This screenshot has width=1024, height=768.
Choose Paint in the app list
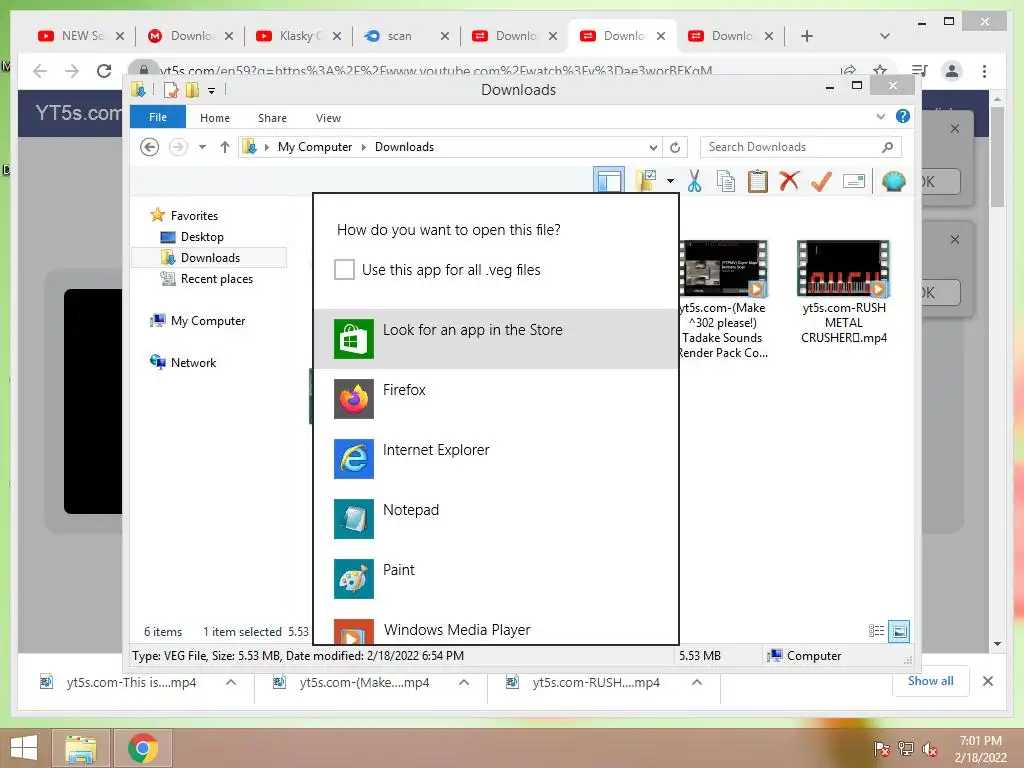click(x=496, y=579)
